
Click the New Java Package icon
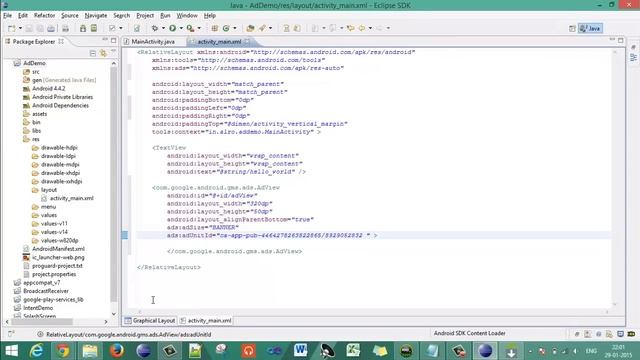[x=215, y=28]
